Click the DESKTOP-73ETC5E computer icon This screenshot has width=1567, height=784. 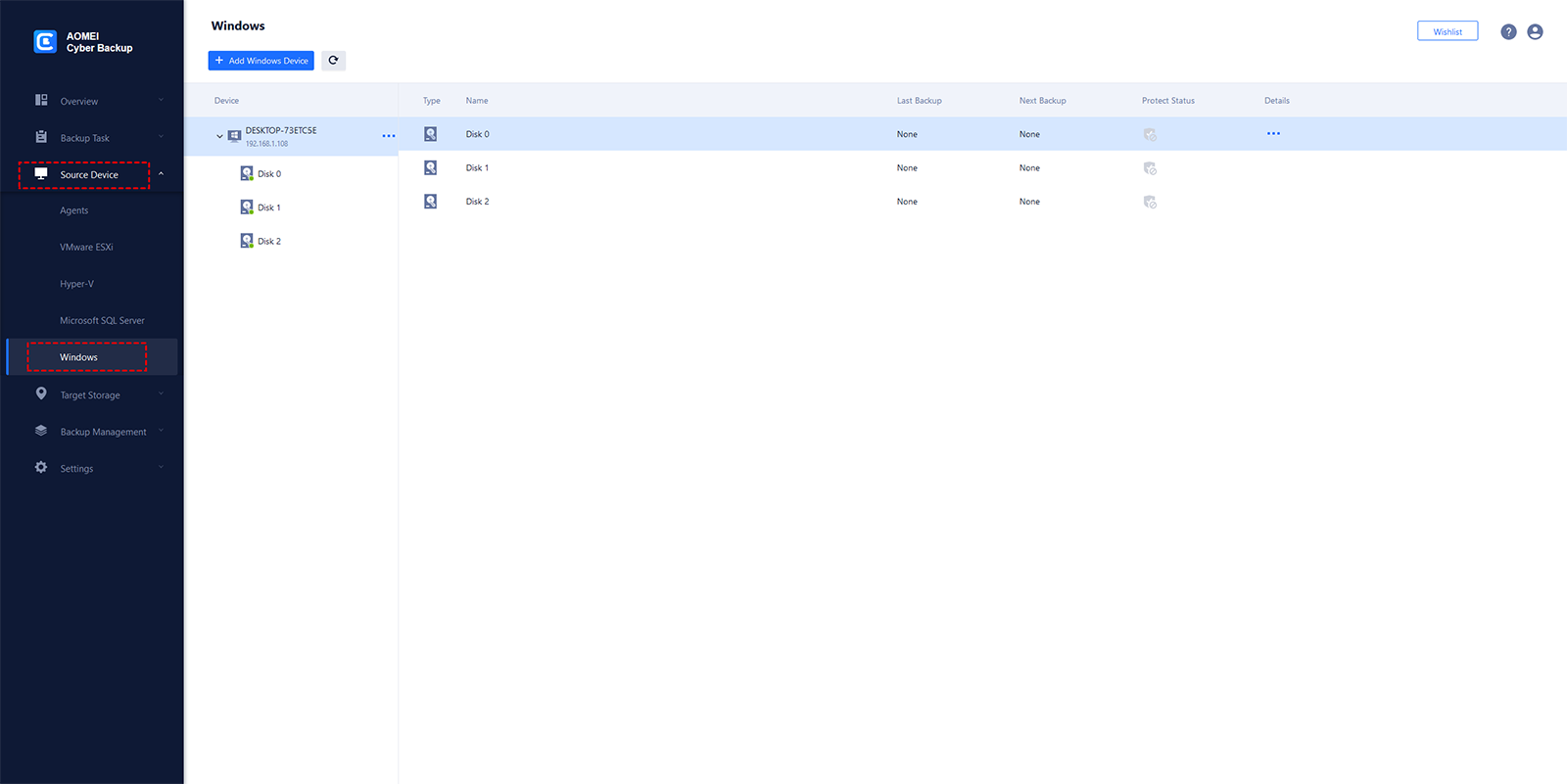pos(234,136)
